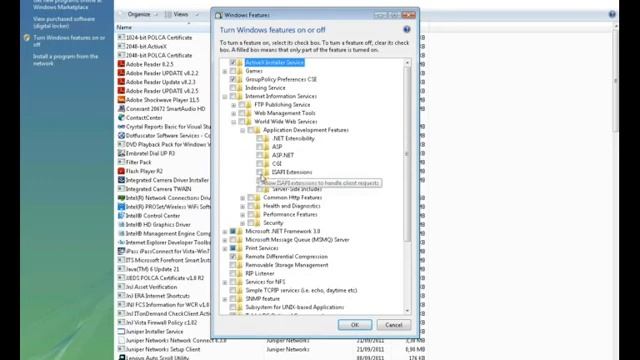
Task: Click the Windows Features feature-list scrollbar thumb
Action: click(407, 154)
